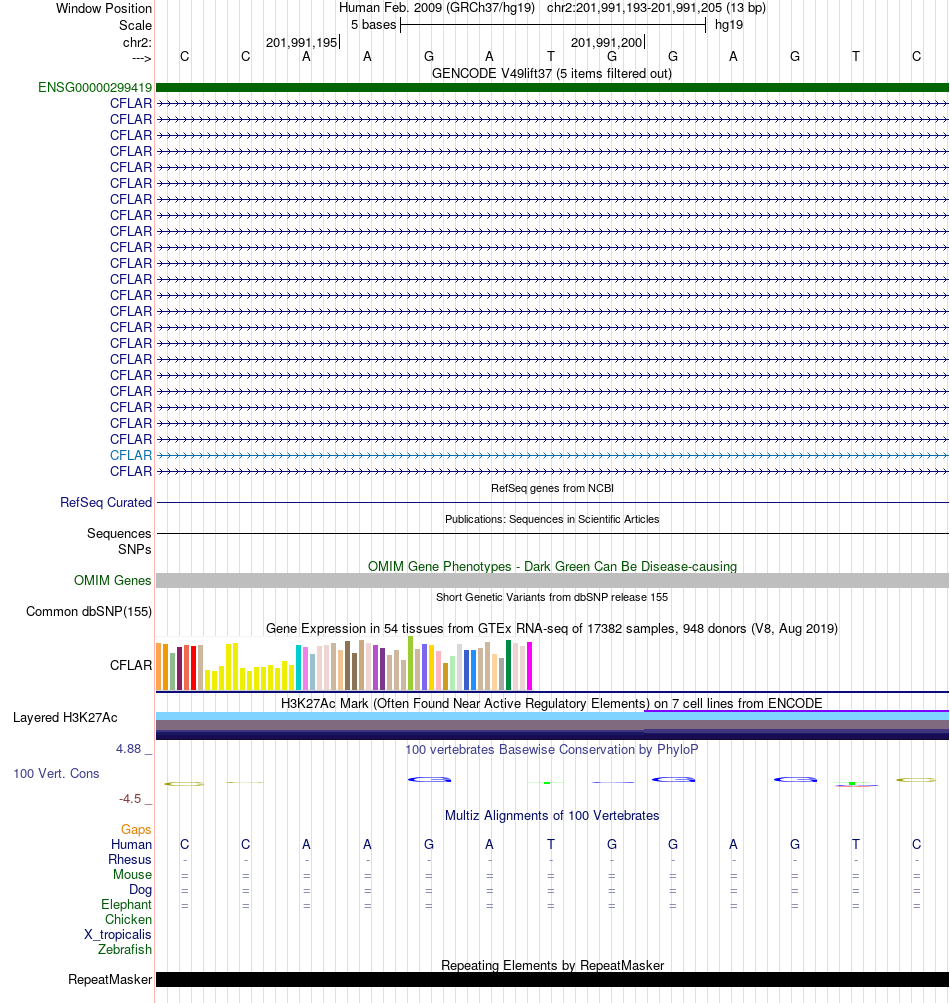Click the 100 vertebrates Basewise Conservation by PhyloP title
This screenshot has width=950, height=1003.
coord(551,750)
